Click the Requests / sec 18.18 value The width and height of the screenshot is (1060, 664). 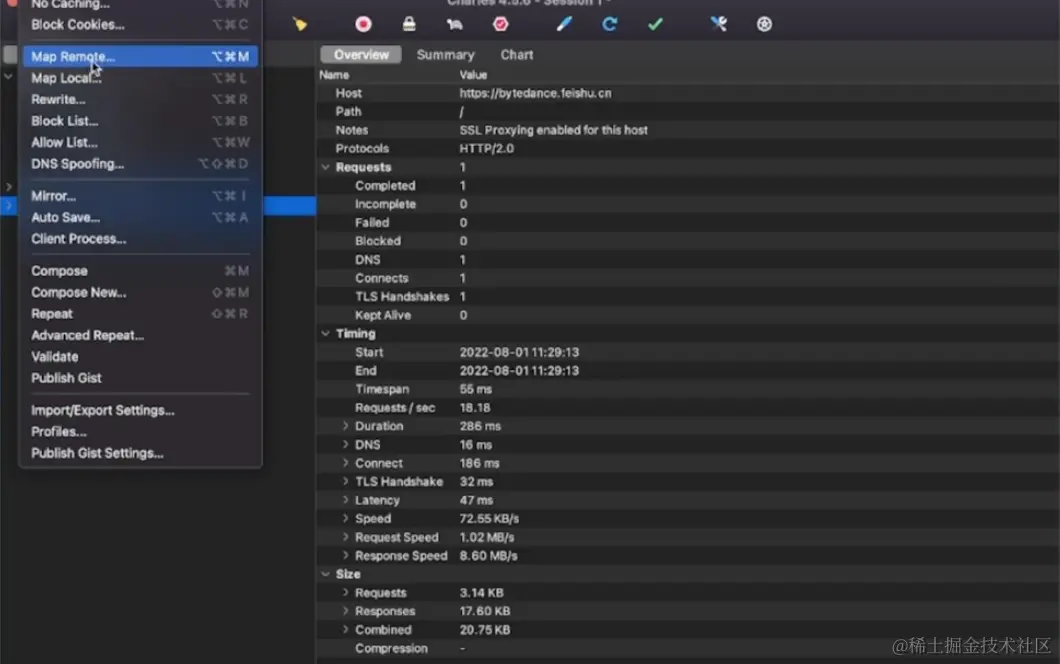point(475,408)
